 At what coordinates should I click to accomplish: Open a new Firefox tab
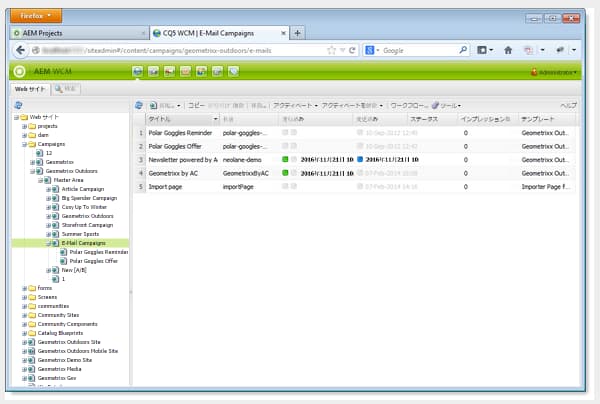pos(297,33)
